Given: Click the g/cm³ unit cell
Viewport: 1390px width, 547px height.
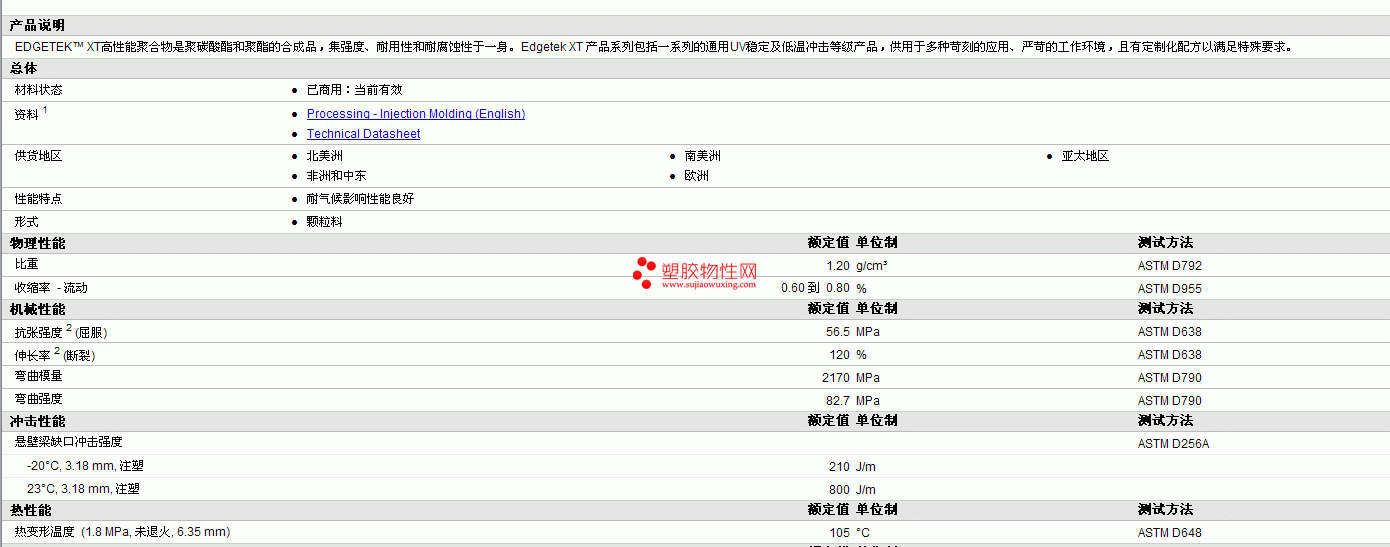Looking at the screenshot, I should [872, 266].
